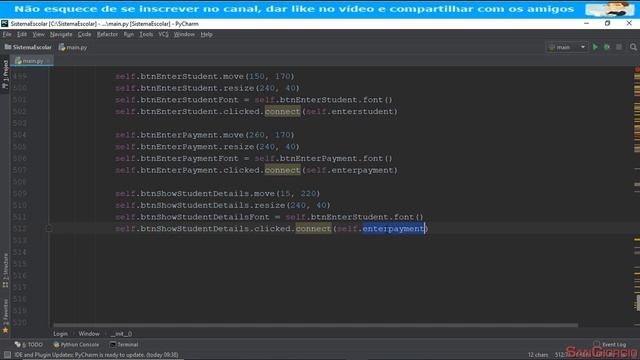The height and width of the screenshot is (360, 640).
Task: Open Search Everywhere magnifier icon
Action: tap(633, 47)
